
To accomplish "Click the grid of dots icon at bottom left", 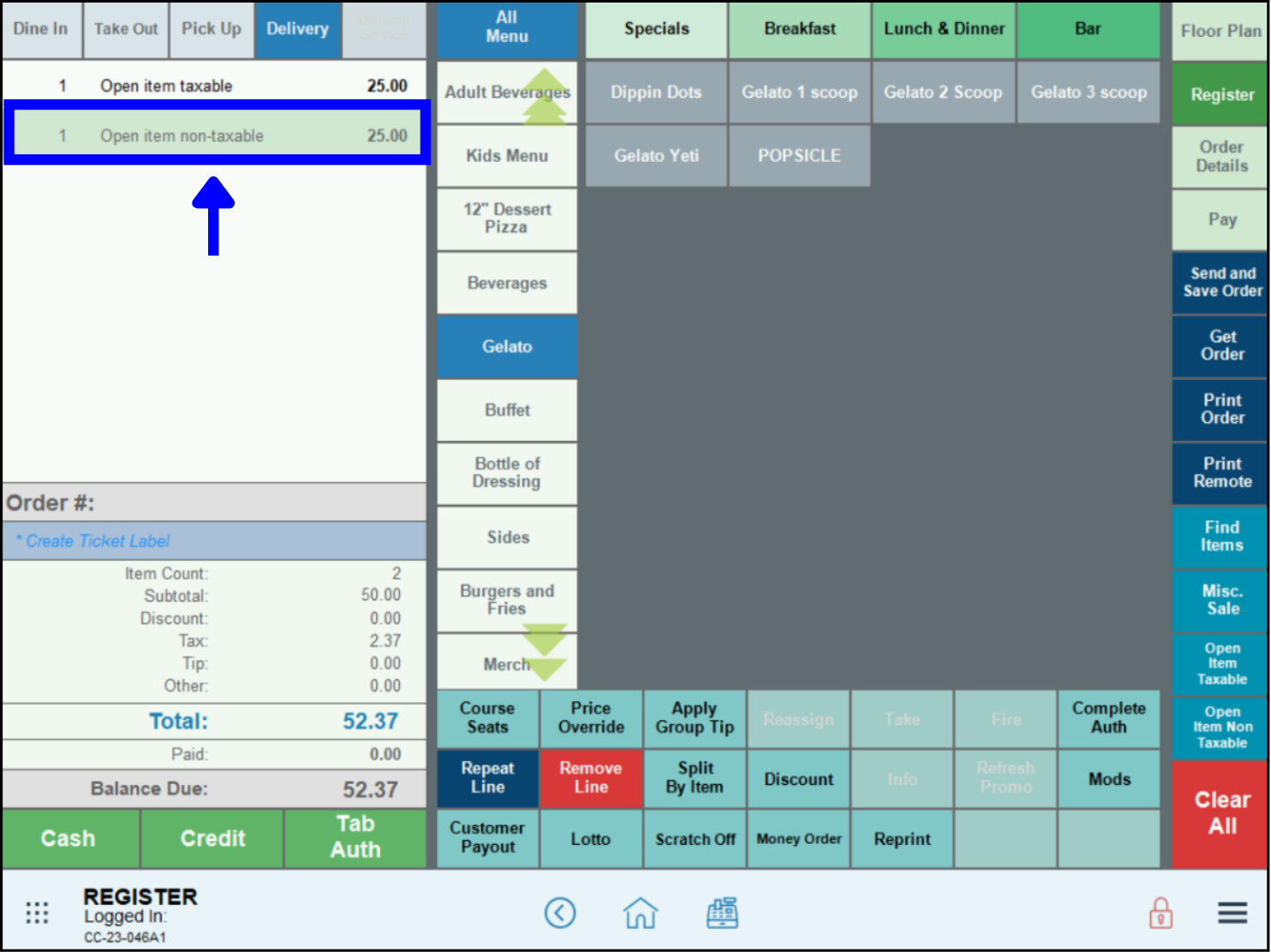I will tap(37, 913).
